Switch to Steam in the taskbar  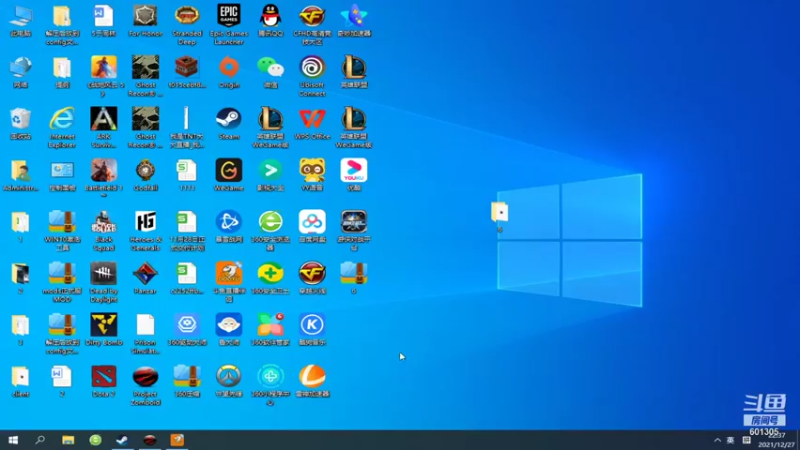(122, 440)
